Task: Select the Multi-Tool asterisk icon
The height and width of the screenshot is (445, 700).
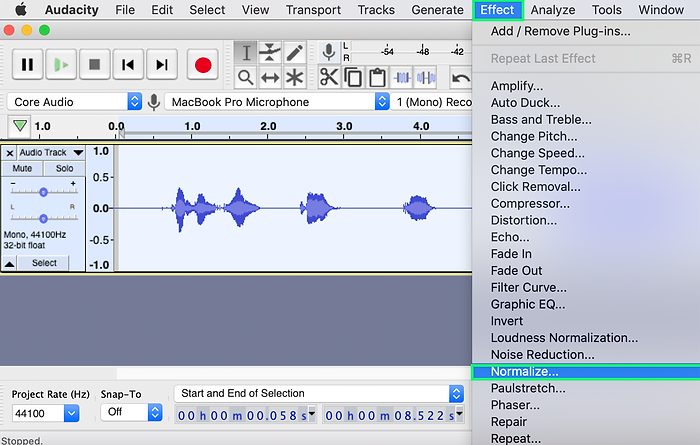Action: click(x=294, y=78)
